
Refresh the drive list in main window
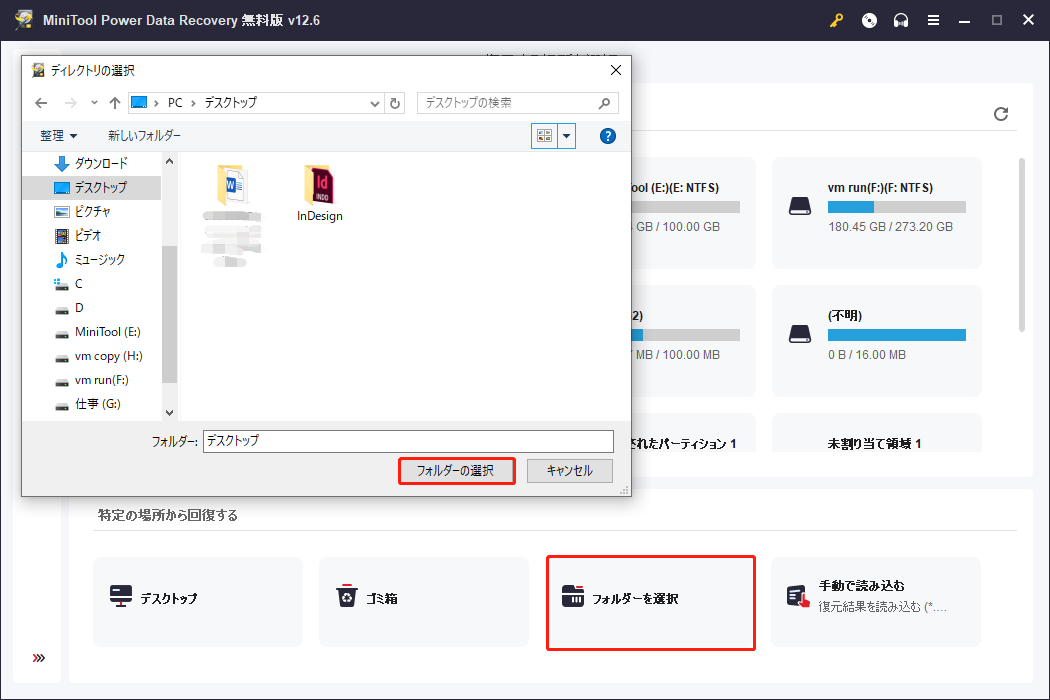click(x=1000, y=114)
